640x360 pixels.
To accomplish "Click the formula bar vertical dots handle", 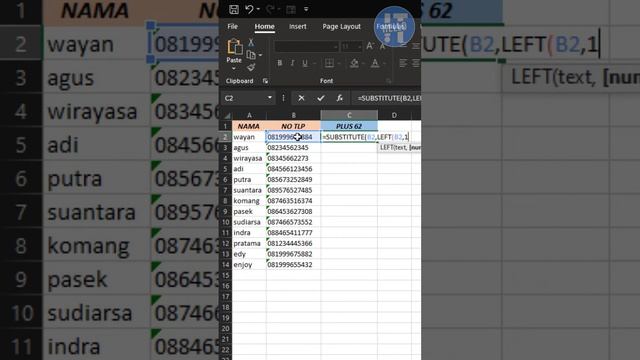I will 283,98.
